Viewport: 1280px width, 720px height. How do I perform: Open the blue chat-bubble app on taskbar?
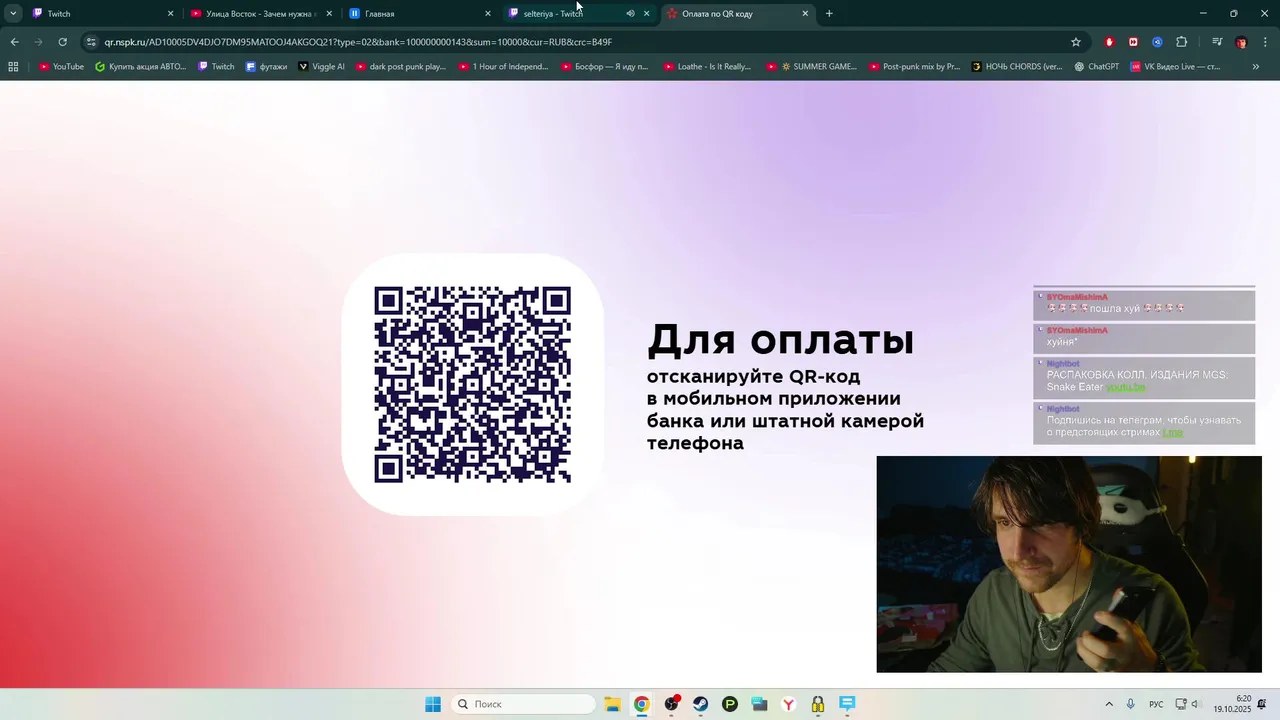click(x=847, y=704)
